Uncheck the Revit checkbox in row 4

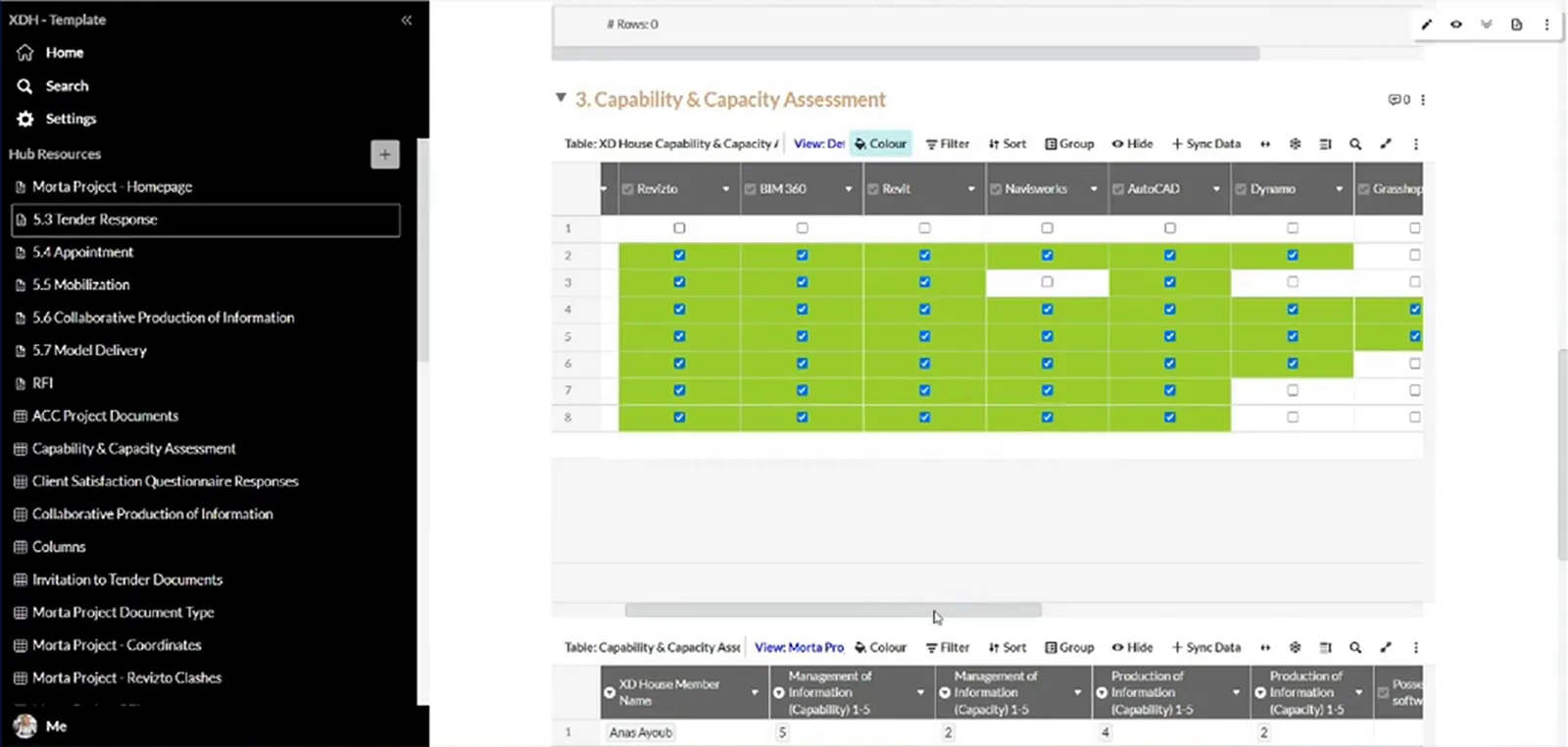pyautogui.click(x=924, y=310)
